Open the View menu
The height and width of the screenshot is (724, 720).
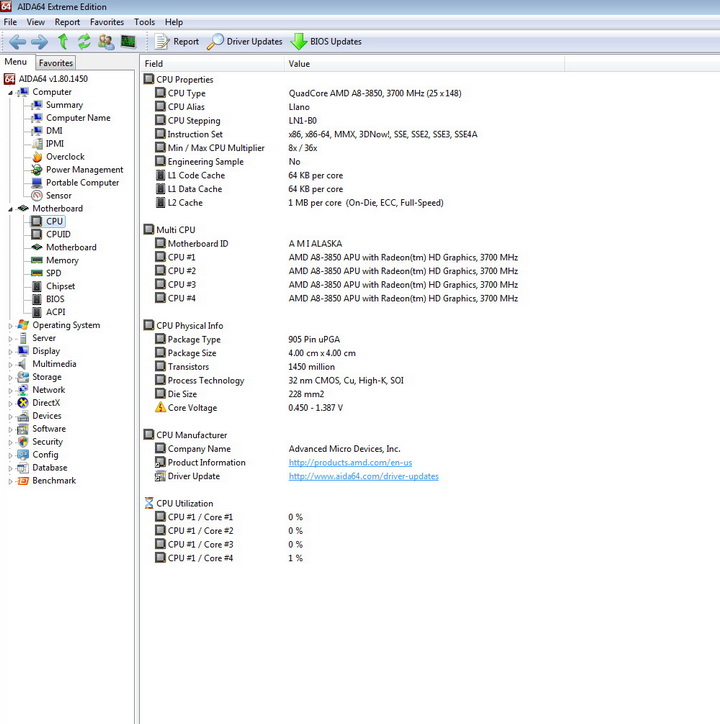36,22
